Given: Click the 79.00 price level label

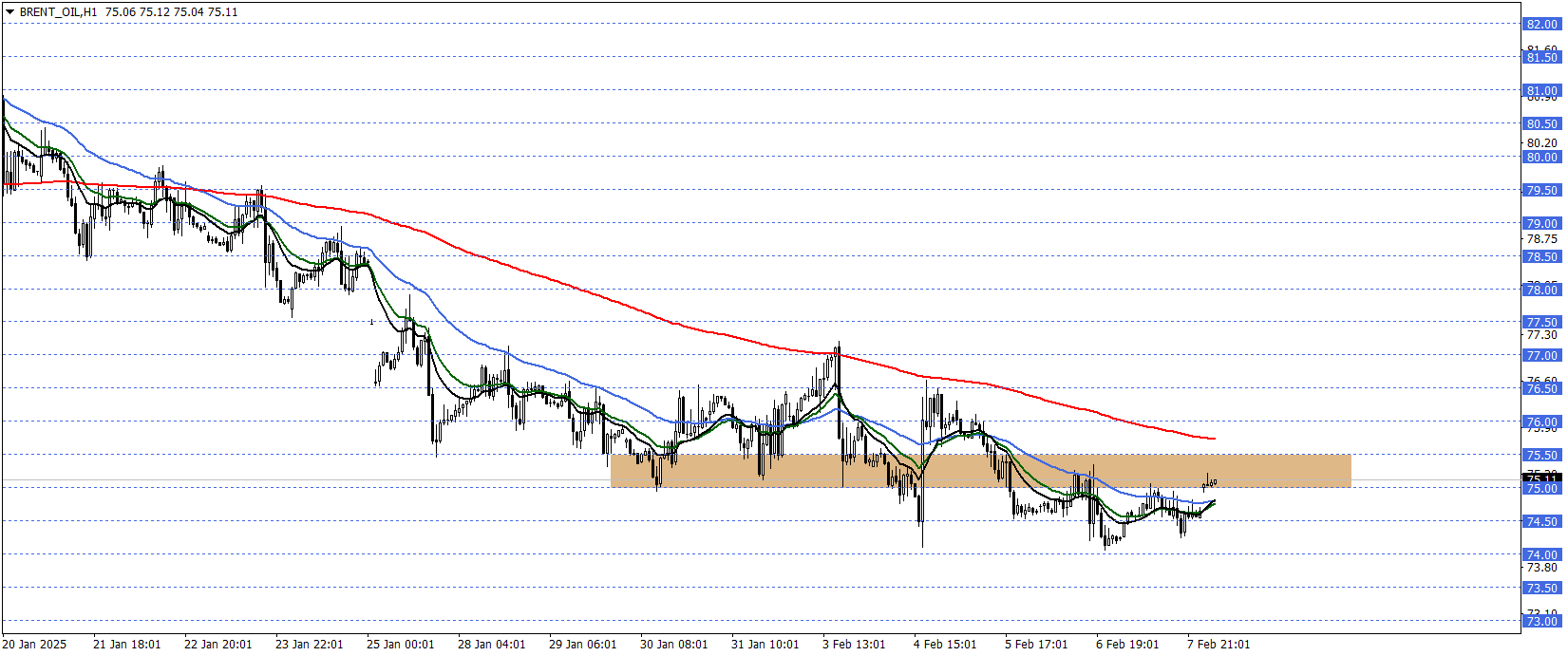Looking at the screenshot, I should click(x=1541, y=224).
